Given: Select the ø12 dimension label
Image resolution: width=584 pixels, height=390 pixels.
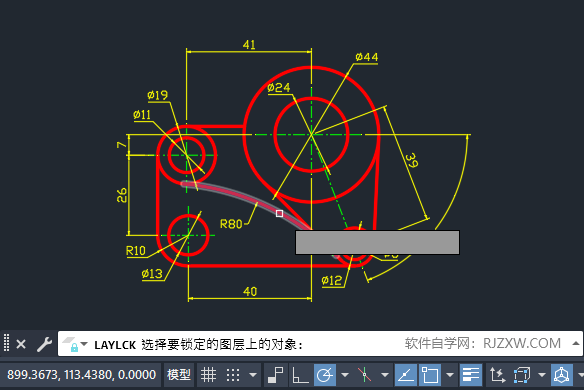Looking at the screenshot, I should point(332,280).
